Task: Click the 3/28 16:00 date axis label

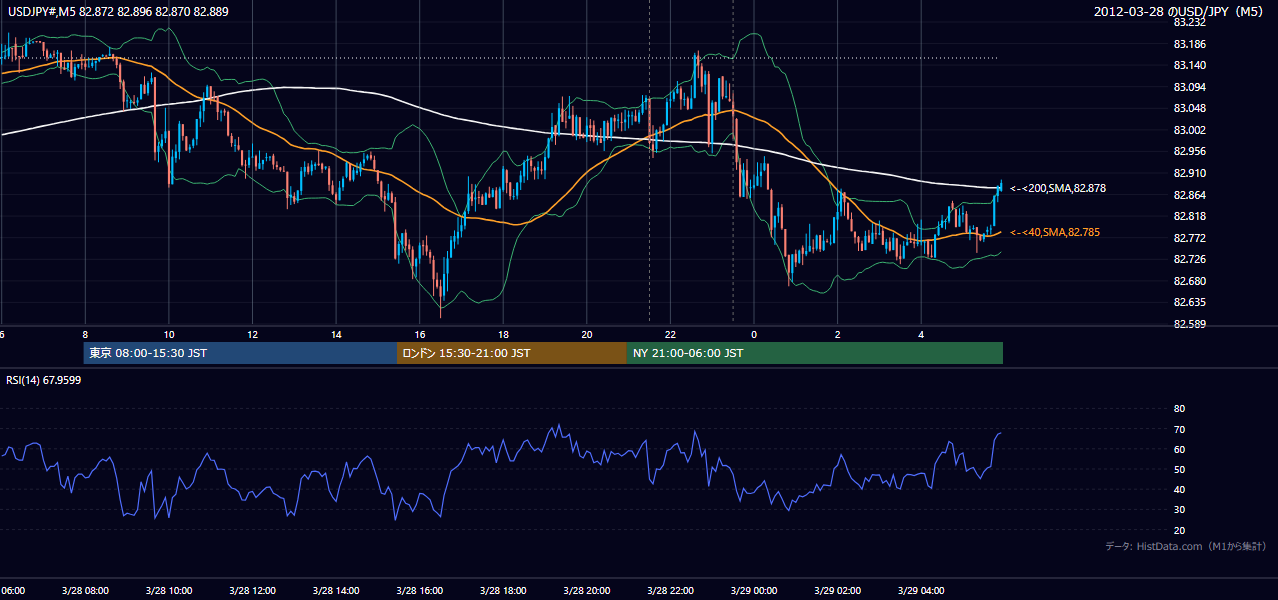Action: pos(419,590)
